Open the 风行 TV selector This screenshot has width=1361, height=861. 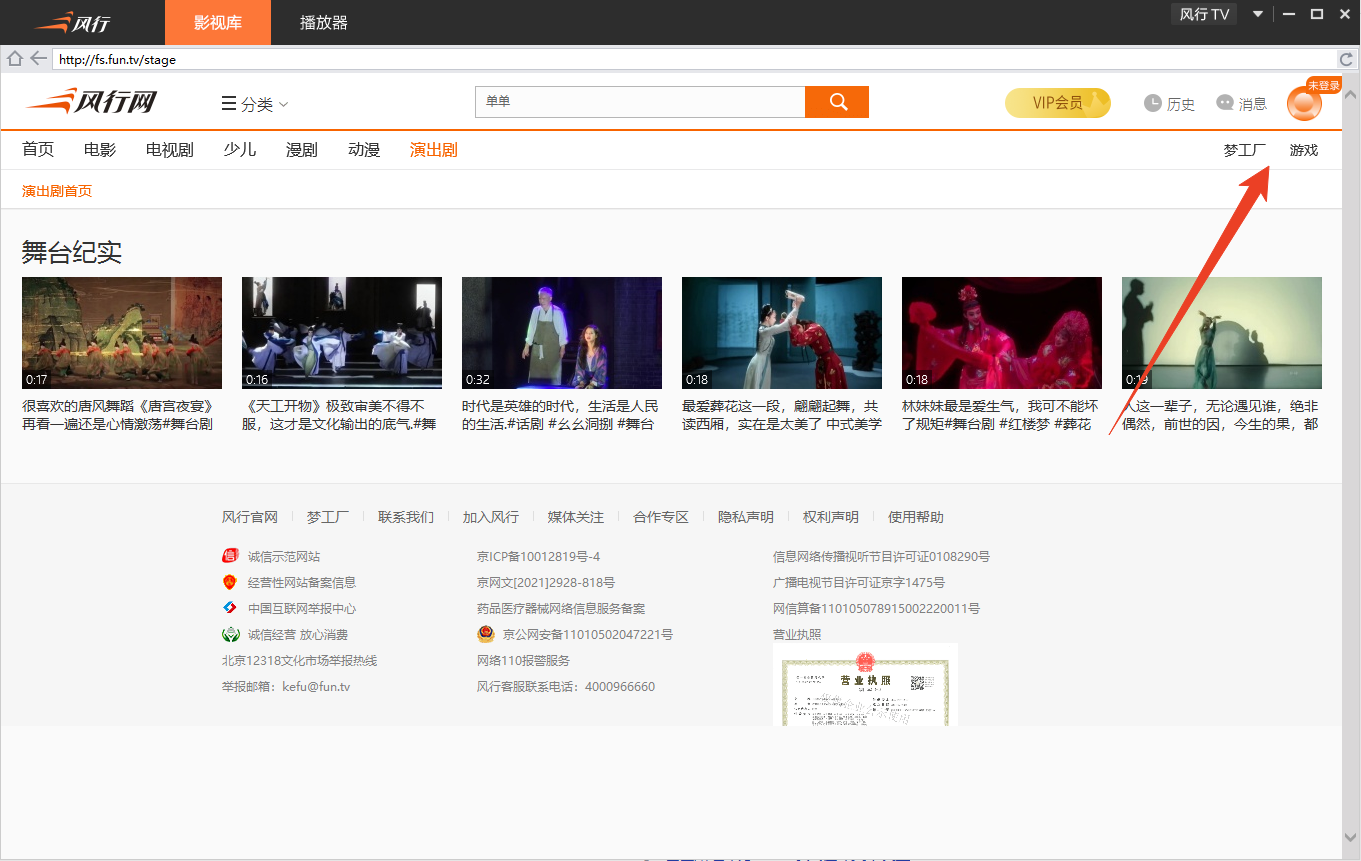coord(1204,14)
